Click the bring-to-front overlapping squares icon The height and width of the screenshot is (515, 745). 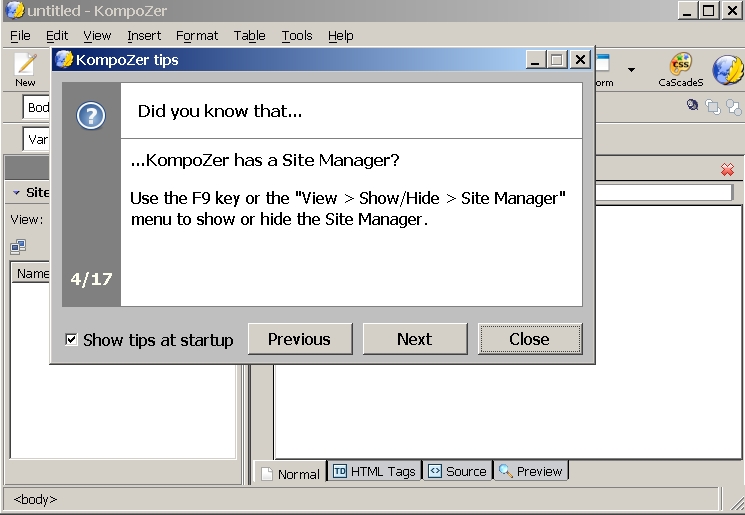pyautogui.click(x=713, y=106)
